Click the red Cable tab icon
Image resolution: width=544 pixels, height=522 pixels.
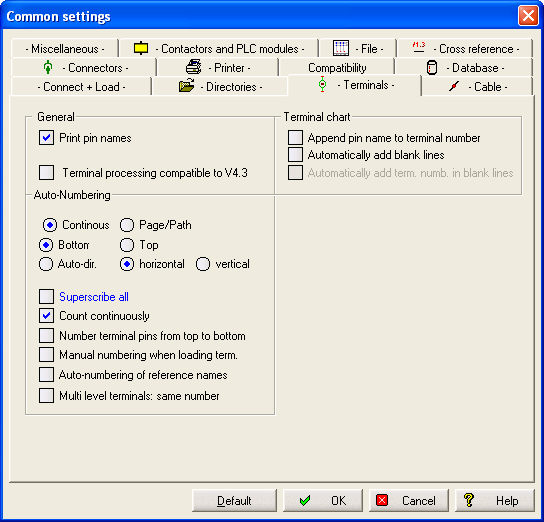(x=454, y=86)
